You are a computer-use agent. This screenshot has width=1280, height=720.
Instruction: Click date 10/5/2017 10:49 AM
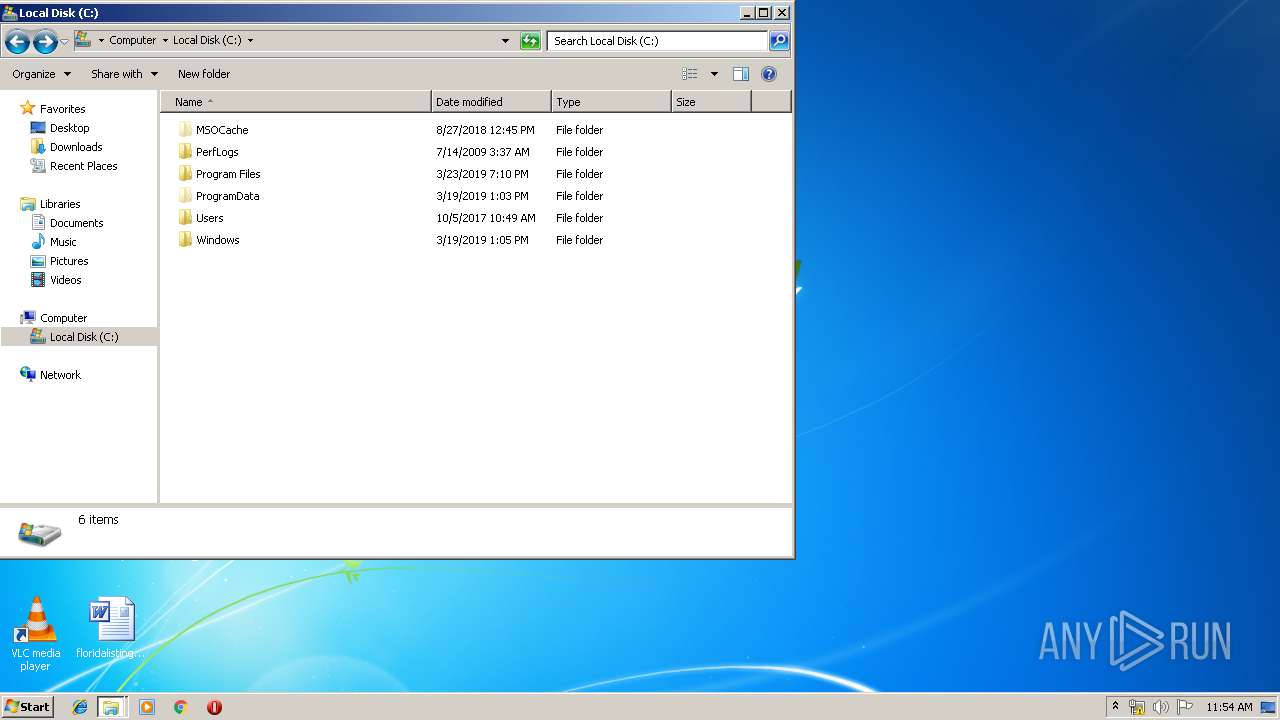pos(486,218)
